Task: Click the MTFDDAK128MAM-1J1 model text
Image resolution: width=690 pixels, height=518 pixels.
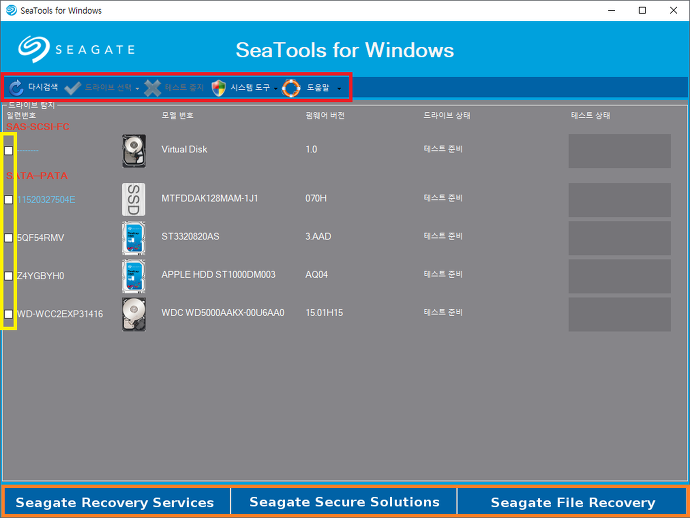Action: [x=209, y=198]
